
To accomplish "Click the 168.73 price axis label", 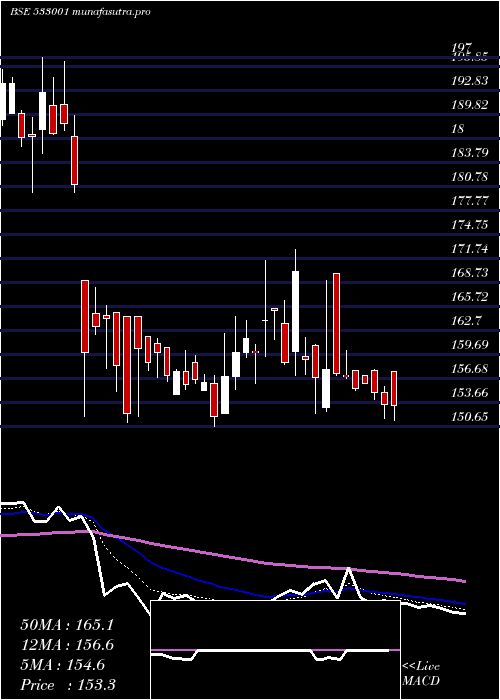I will click(x=470, y=273).
